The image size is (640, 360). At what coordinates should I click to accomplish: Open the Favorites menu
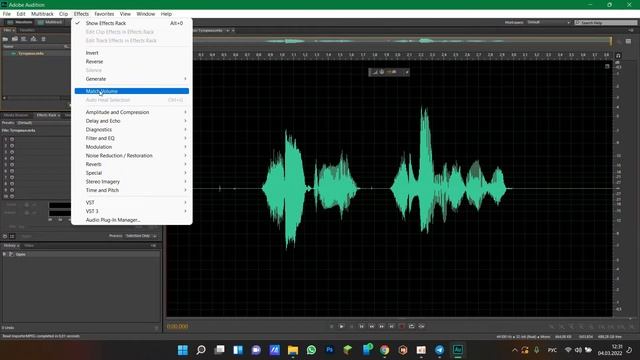[104, 14]
